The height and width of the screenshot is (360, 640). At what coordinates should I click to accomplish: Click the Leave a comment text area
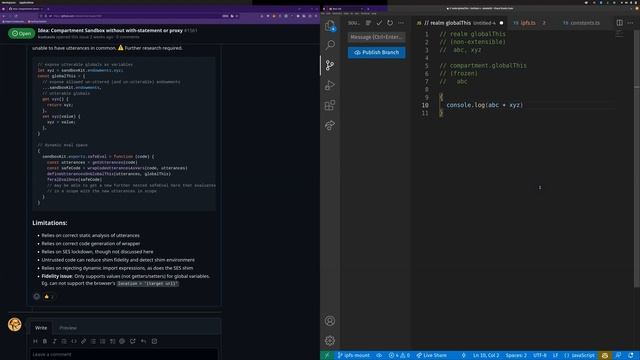[124, 354]
